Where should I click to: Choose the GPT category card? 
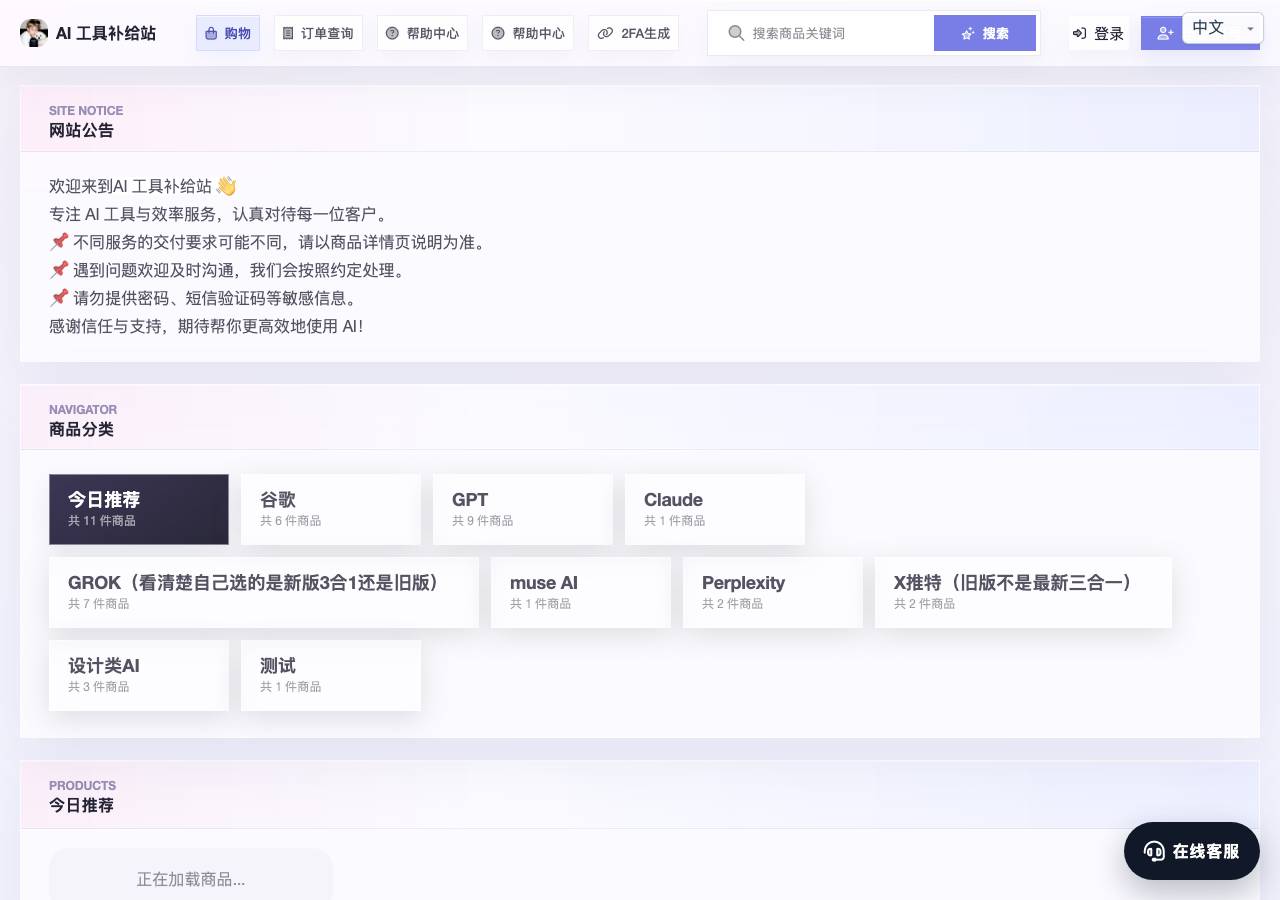point(523,509)
